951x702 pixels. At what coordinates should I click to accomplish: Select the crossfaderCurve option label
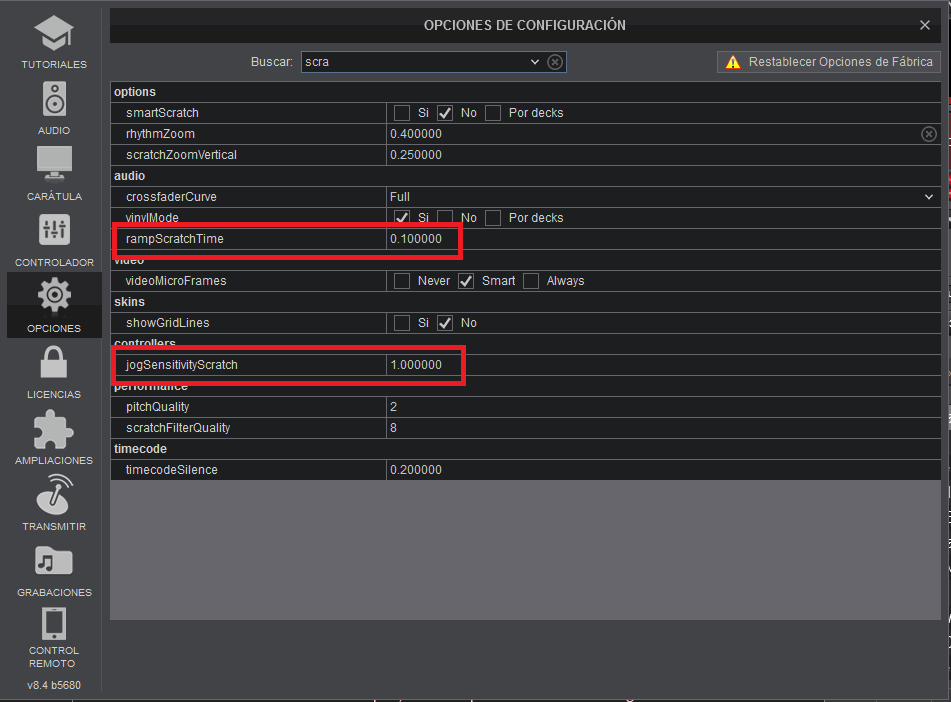[171, 197]
